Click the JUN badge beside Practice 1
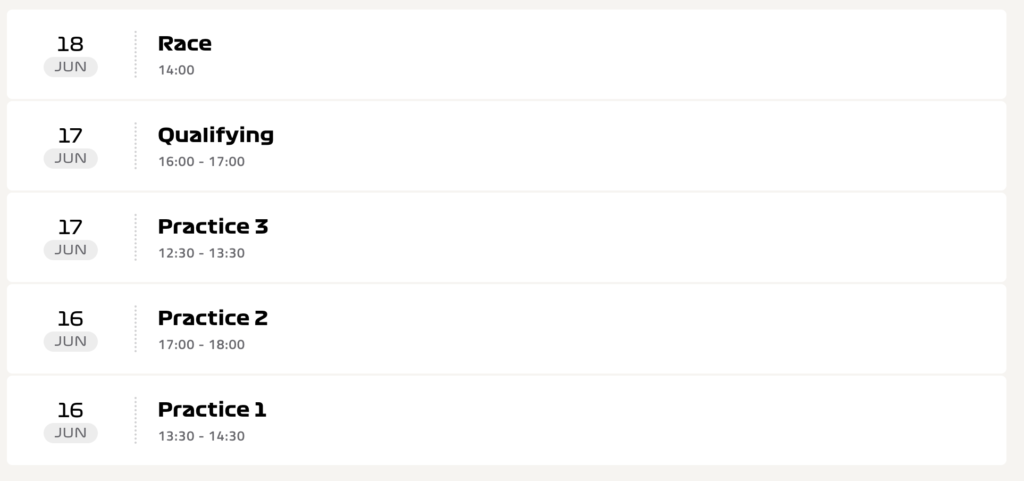Viewport: 1024px width, 481px height. tap(71, 433)
